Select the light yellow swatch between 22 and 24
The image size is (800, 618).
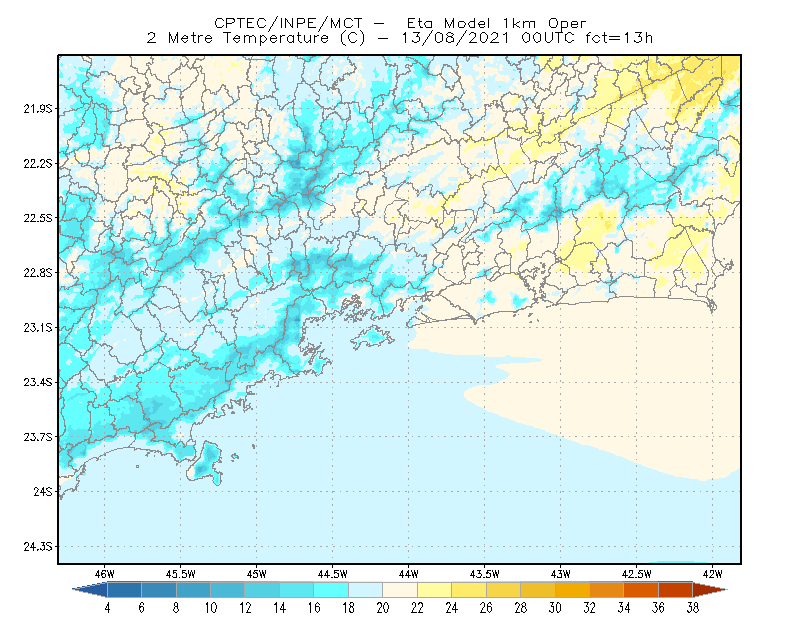[x=435, y=590]
